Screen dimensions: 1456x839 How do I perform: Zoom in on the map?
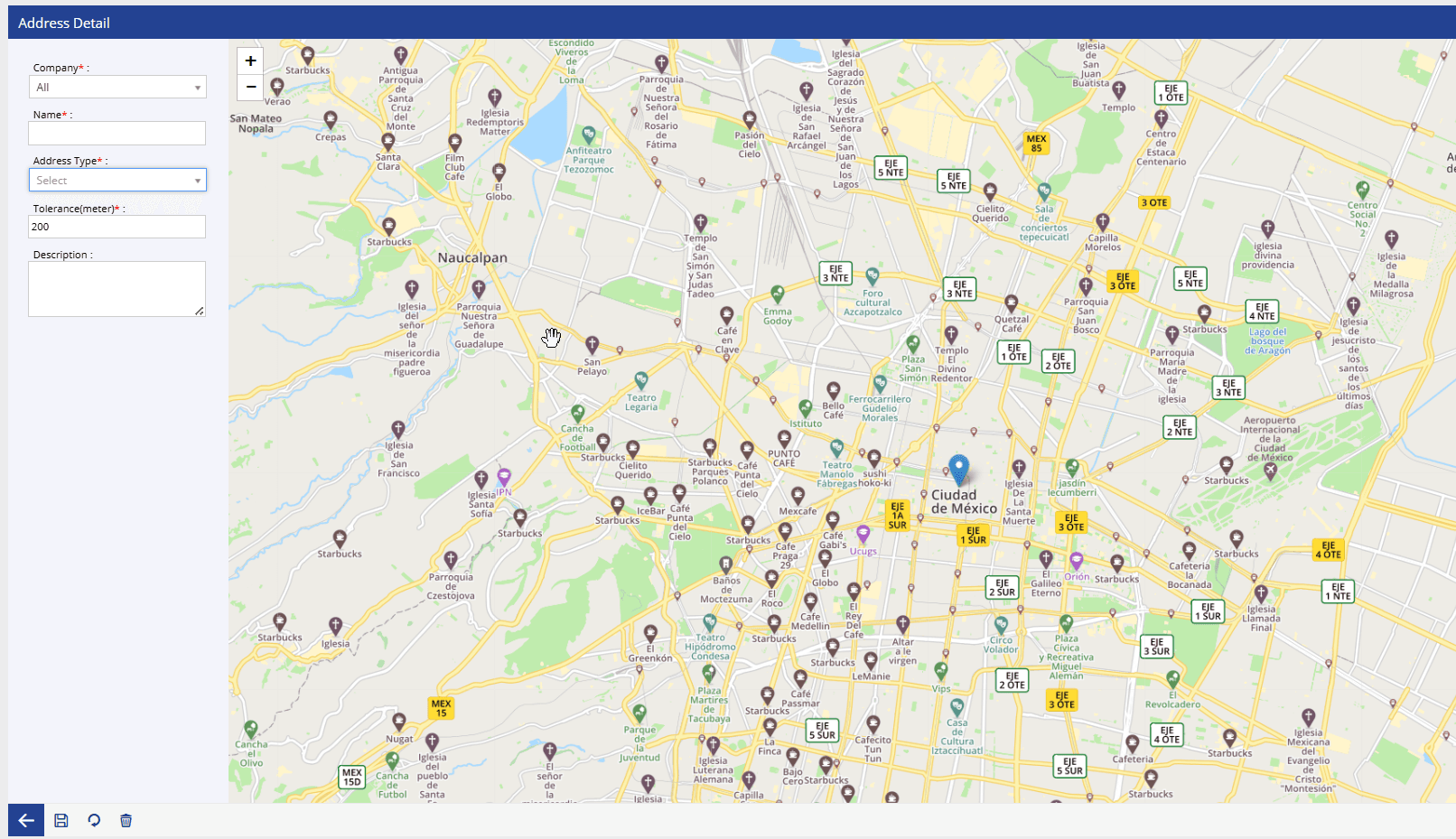pos(250,61)
